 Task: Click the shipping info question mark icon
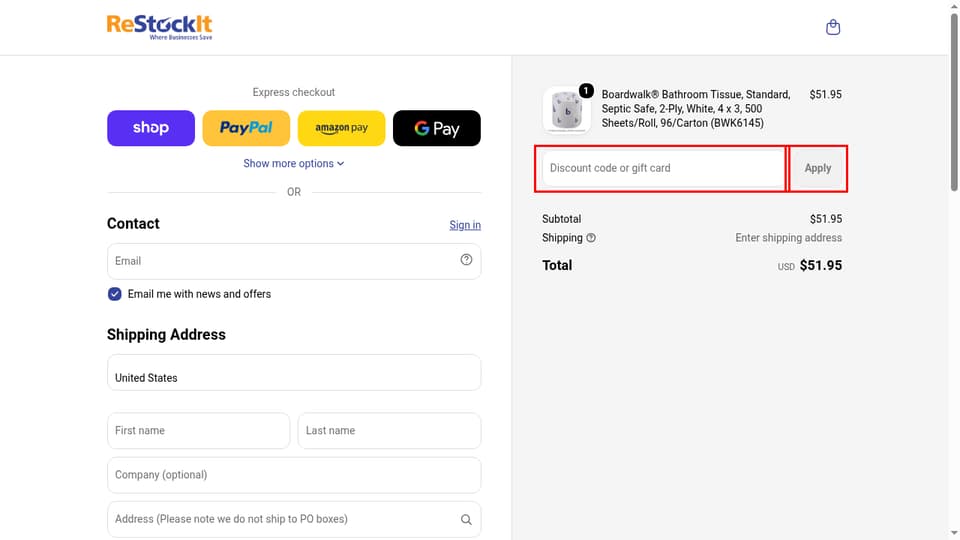[x=591, y=238]
